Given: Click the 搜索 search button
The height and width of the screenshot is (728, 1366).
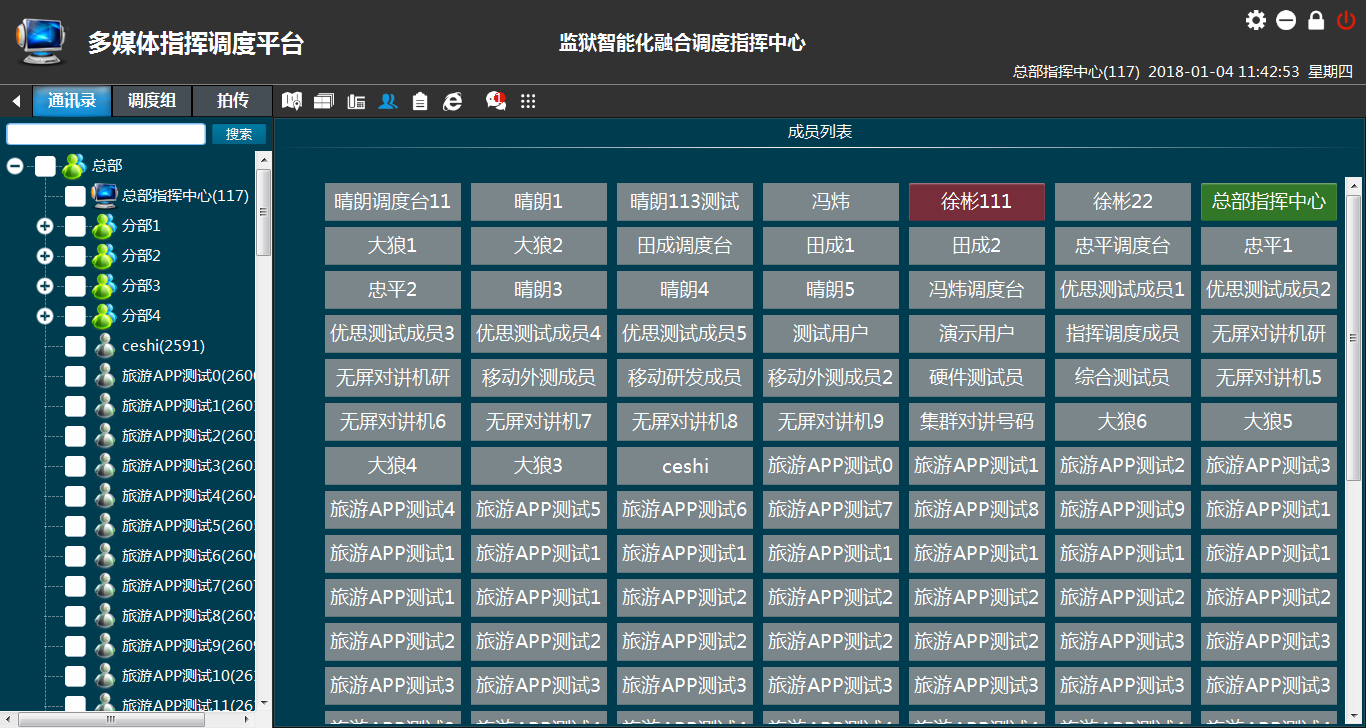Looking at the screenshot, I should click(x=239, y=134).
